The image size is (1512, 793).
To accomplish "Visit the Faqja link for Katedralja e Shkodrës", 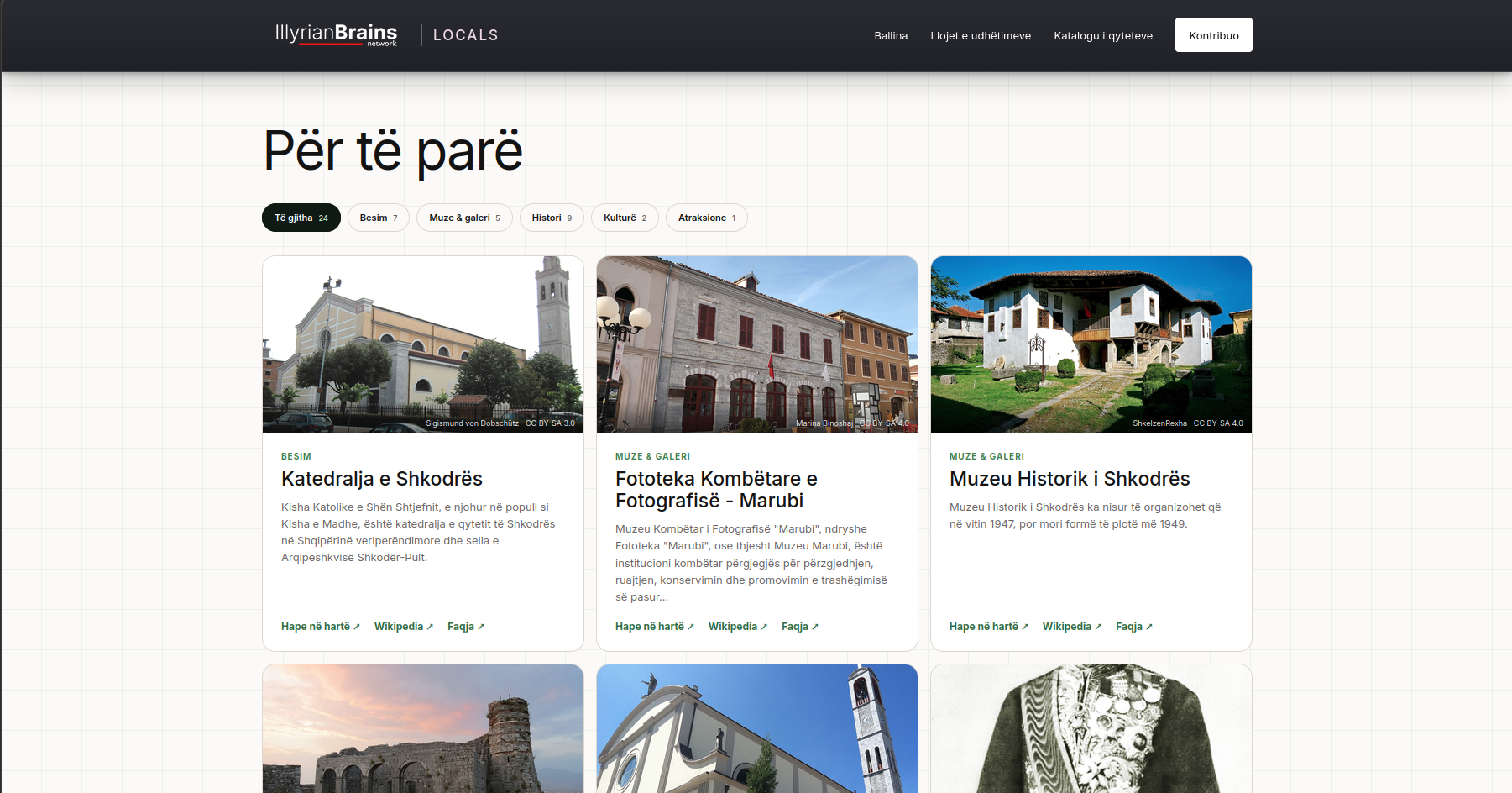I will (466, 627).
